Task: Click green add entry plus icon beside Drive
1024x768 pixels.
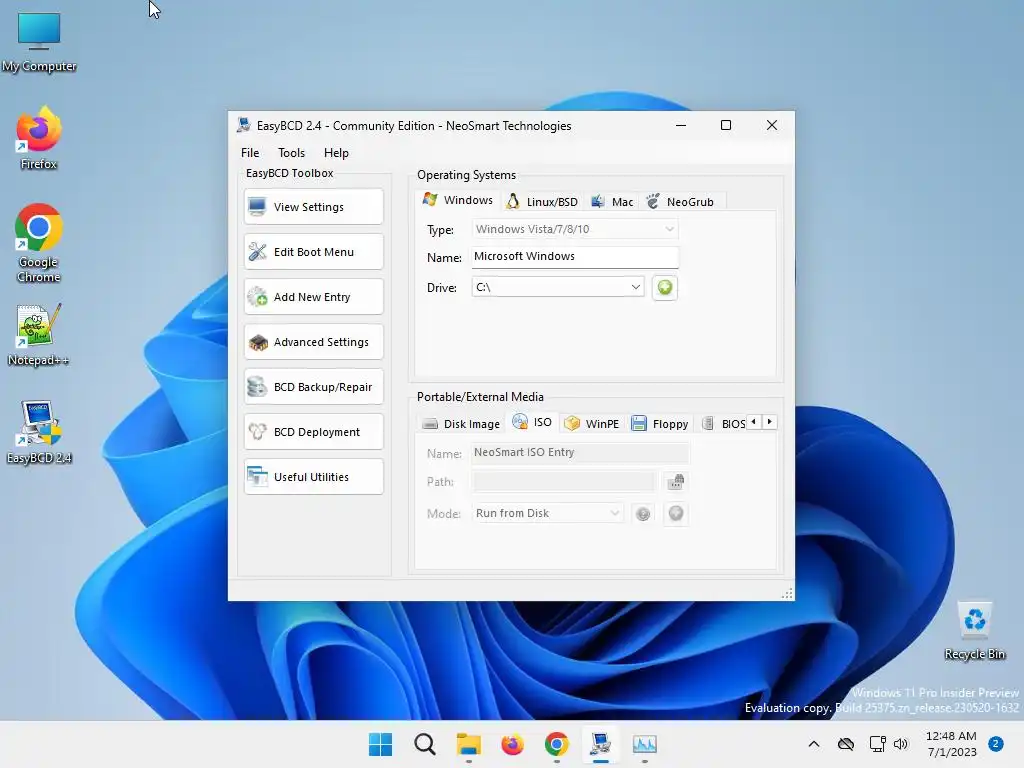Action: tap(665, 287)
